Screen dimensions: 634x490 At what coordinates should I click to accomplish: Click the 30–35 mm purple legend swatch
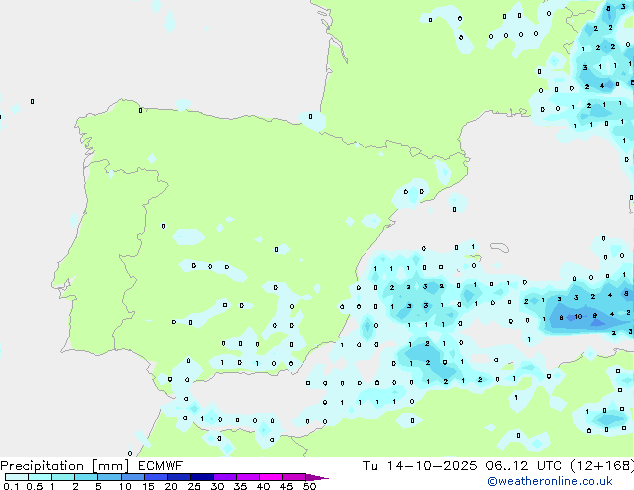[224, 477]
